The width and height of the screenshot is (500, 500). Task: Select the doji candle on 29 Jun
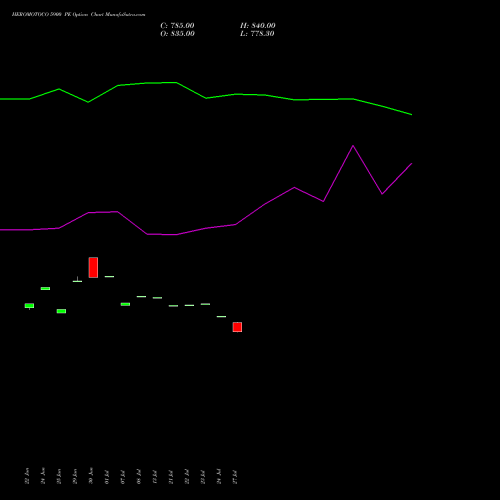pyautogui.click(x=77, y=280)
